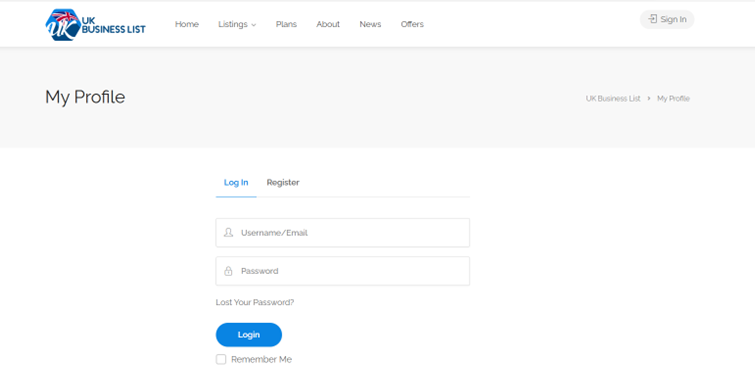Follow the UK Business List breadcrumb link
The image size is (755, 384).
pyautogui.click(x=613, y=98)
